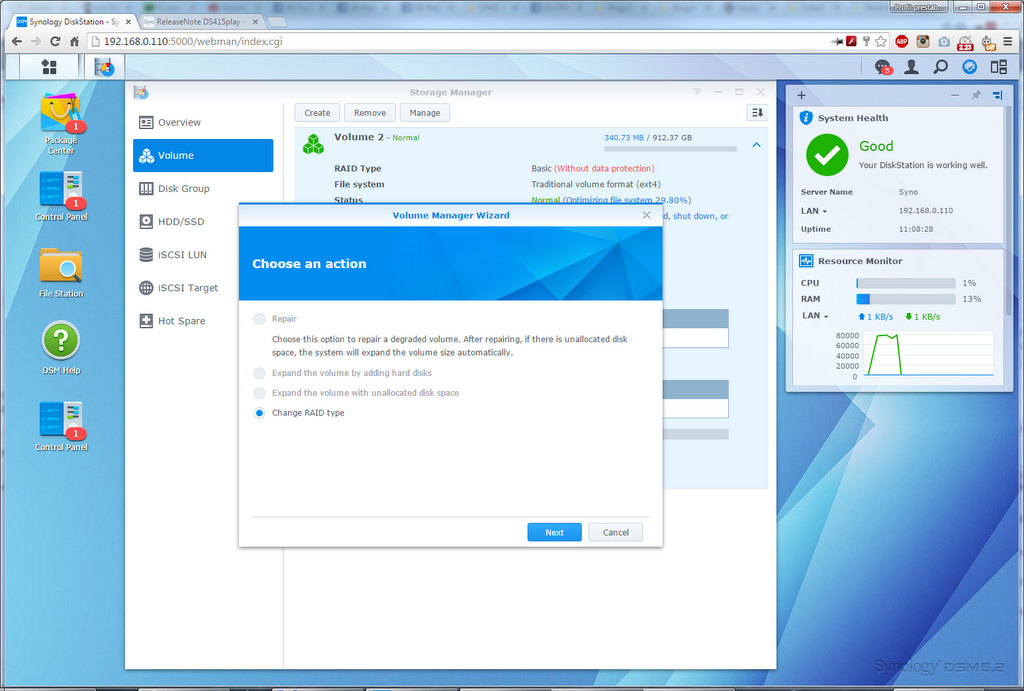Viewport: 1024px width, 691px height.
Task: Click the '192.168.0.110' LAN address value
Action: (x=925, y=211)
